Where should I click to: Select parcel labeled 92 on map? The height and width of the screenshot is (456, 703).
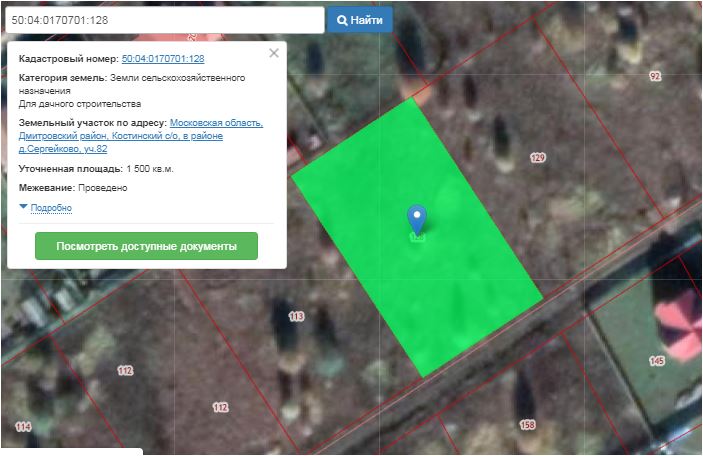[655, 76]
